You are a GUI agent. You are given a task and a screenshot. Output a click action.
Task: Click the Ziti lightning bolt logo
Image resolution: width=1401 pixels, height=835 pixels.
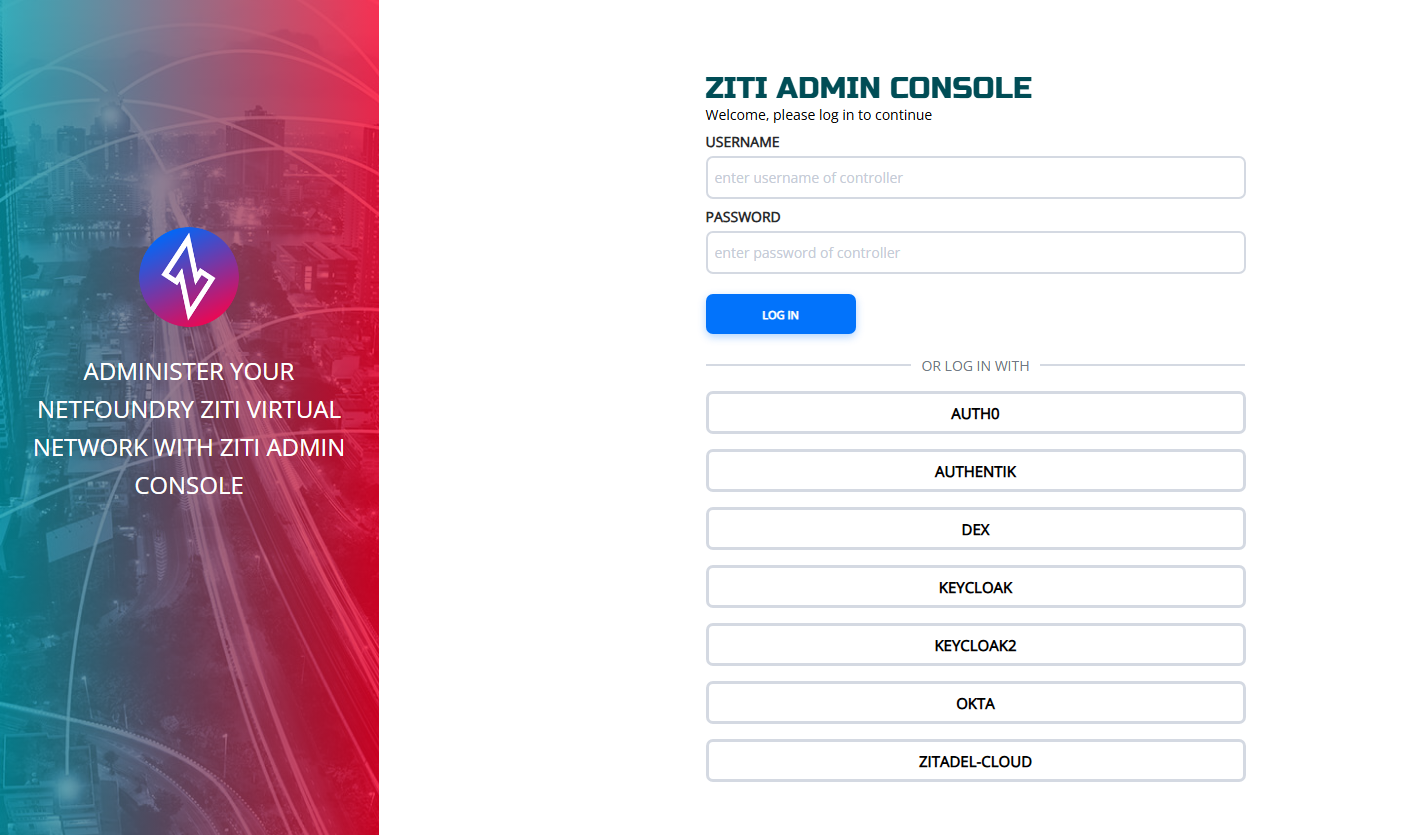click(189, 277)
